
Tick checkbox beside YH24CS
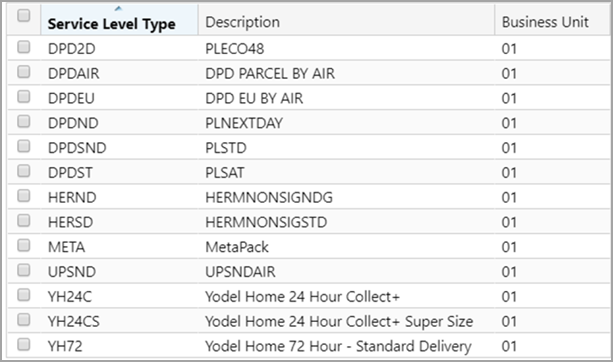(24, 320)
